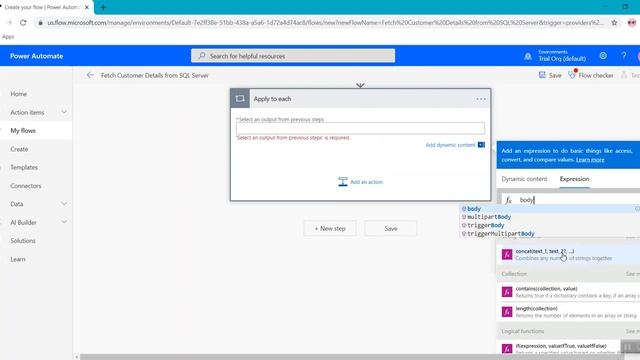This screenshot has height=360, width=640.
Task: Open Connectors in sidebar
Action: (26, 186)
